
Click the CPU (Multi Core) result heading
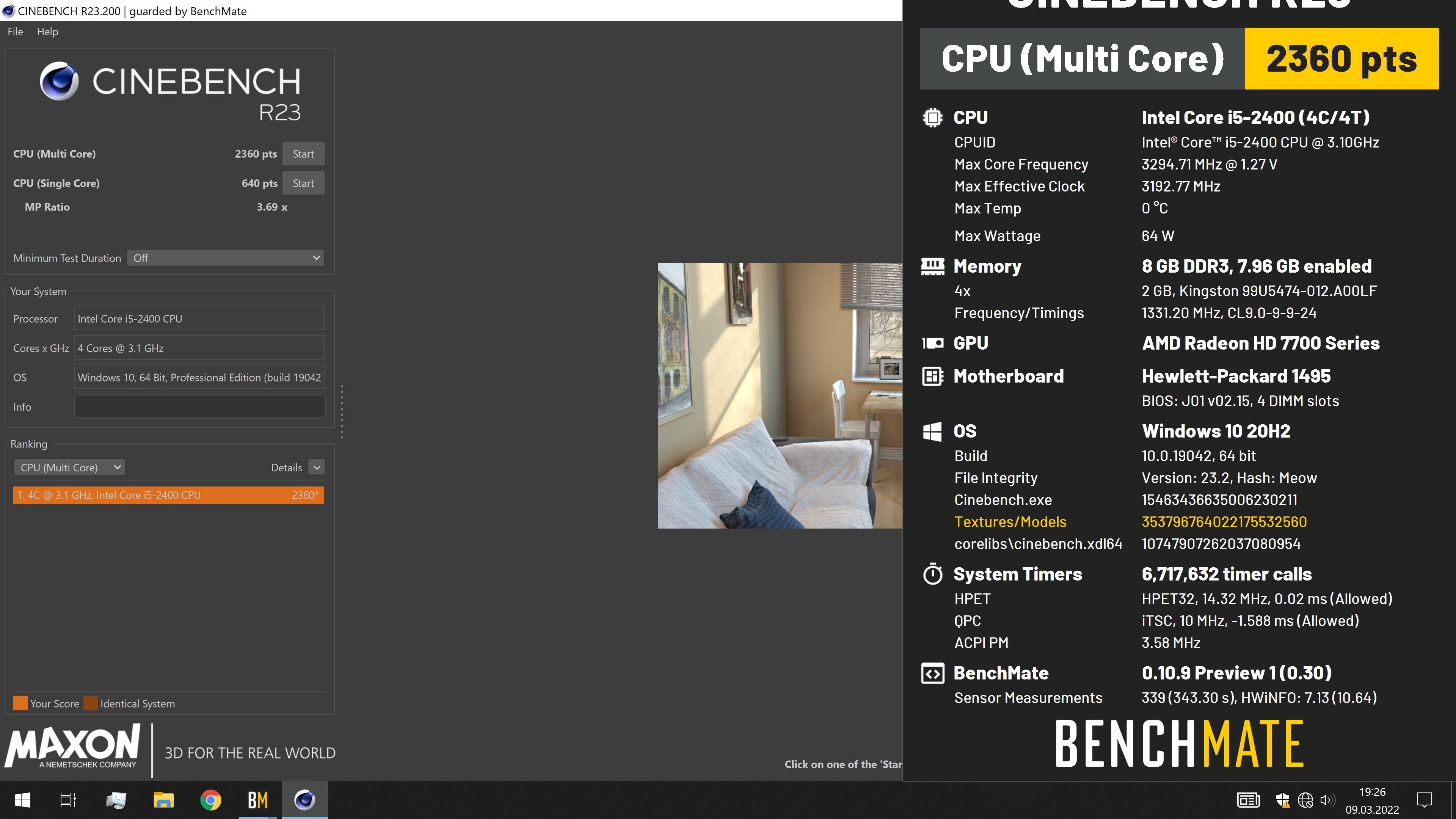tap(1083, 59)
